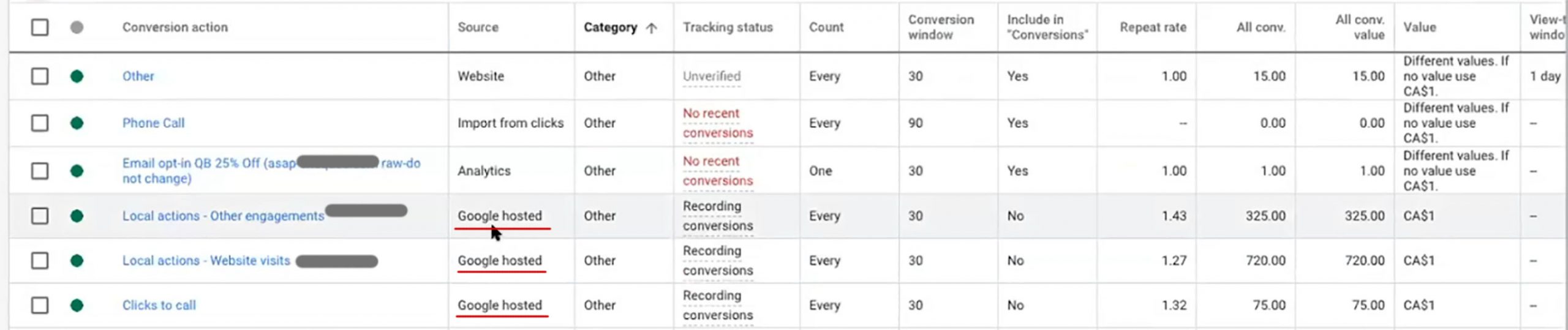Image resolution: width=1568 pixels, height=330 pixels.
Task: Tick the Clicks to call row checkbox
Action: click(40, 305)
